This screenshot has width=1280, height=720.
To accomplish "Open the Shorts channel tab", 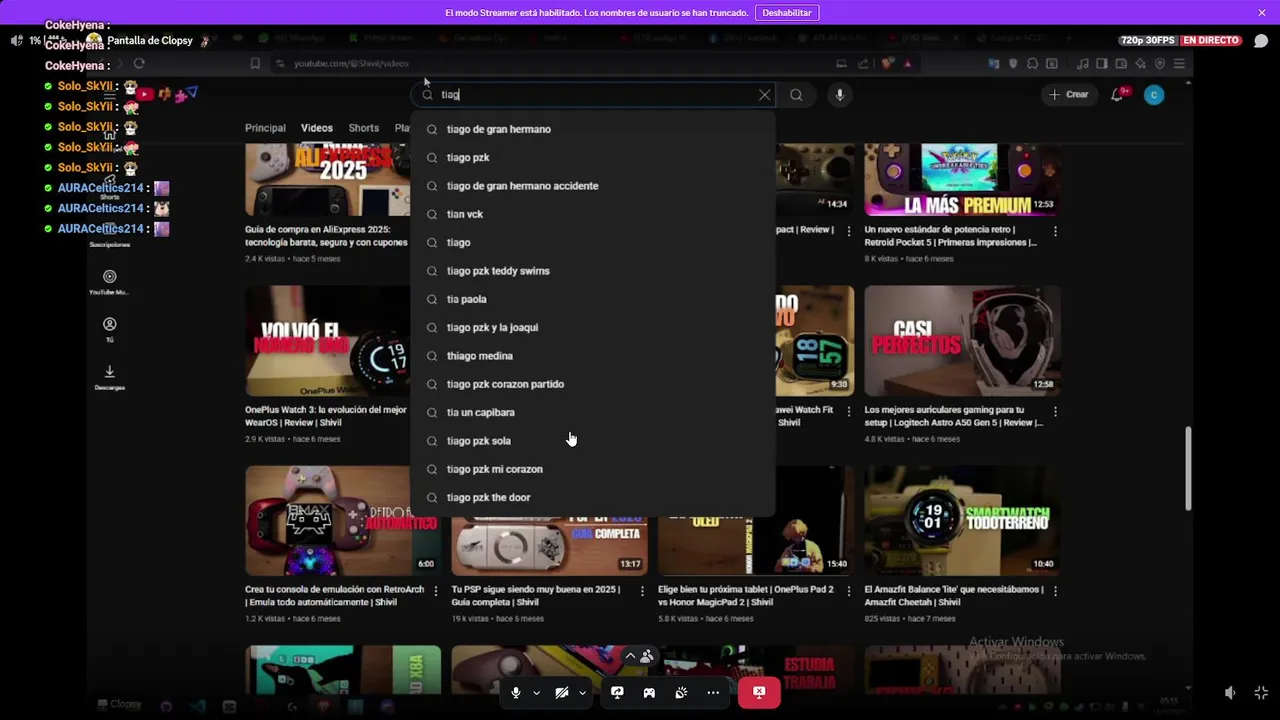I will (364, 128).
